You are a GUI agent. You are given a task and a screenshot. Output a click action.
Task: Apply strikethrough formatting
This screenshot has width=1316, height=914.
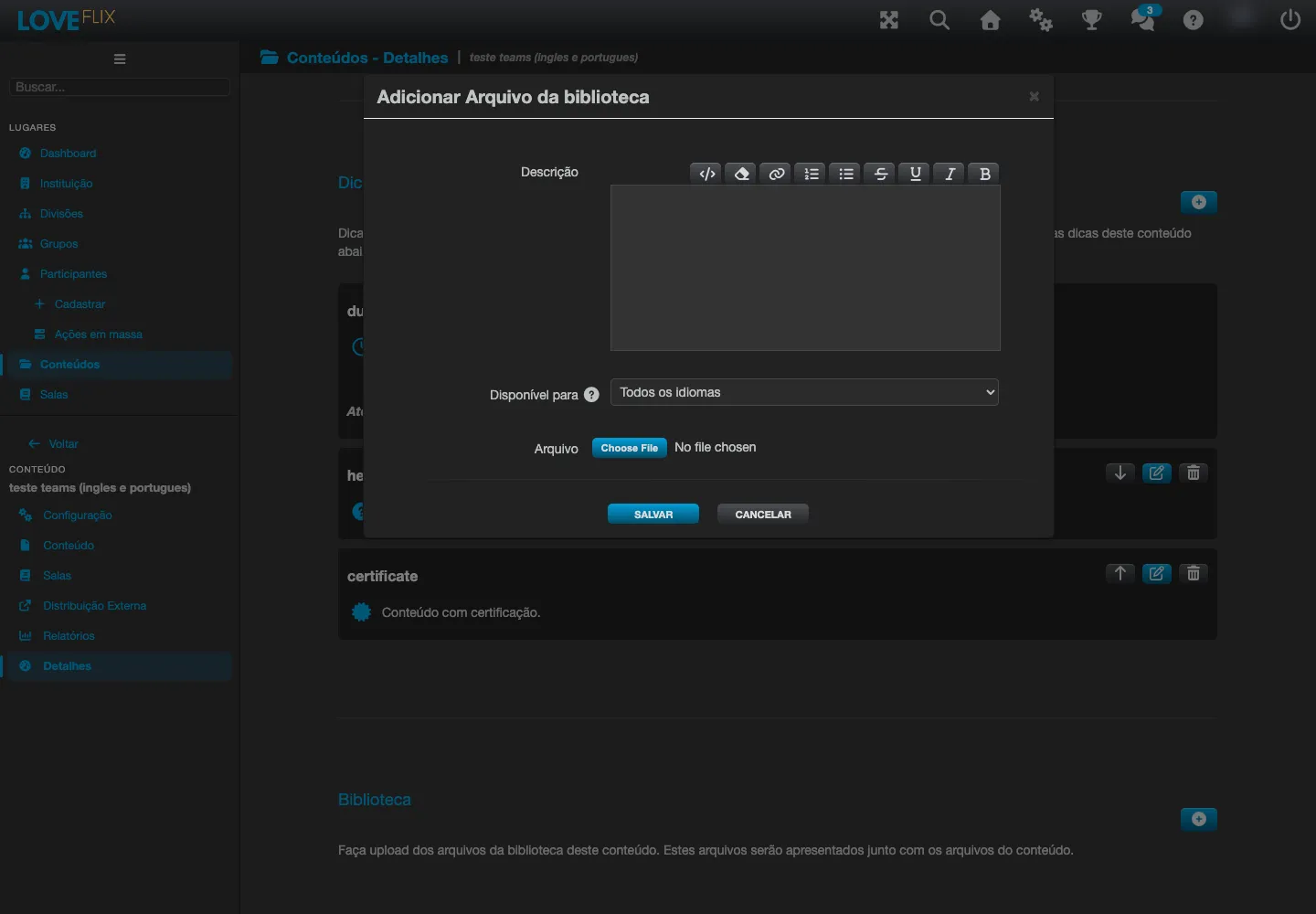point(881,174)
